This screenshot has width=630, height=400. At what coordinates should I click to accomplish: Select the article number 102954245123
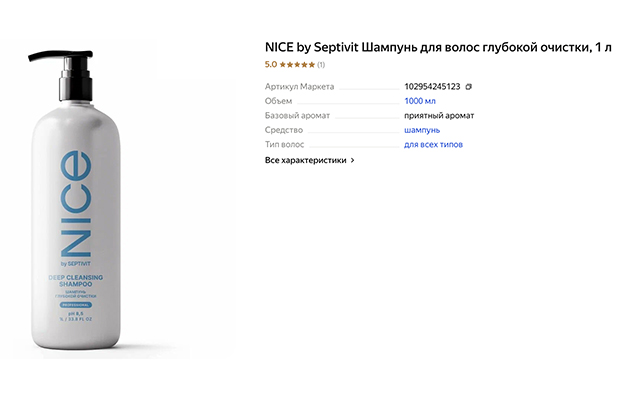click(432, 86)
